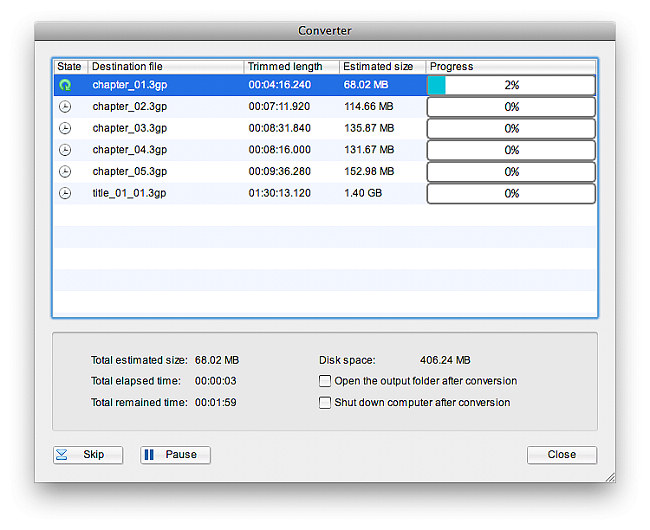Click estimated size 114.66 MB
650x530 pixels.
point(369,106)
